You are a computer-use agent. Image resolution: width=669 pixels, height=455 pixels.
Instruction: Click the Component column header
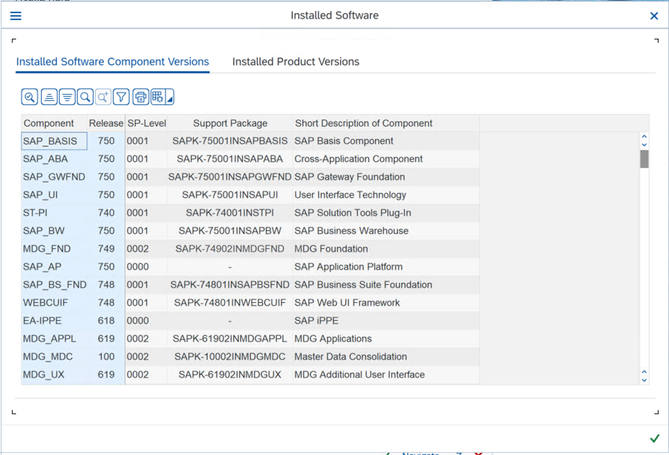(54, 123)
